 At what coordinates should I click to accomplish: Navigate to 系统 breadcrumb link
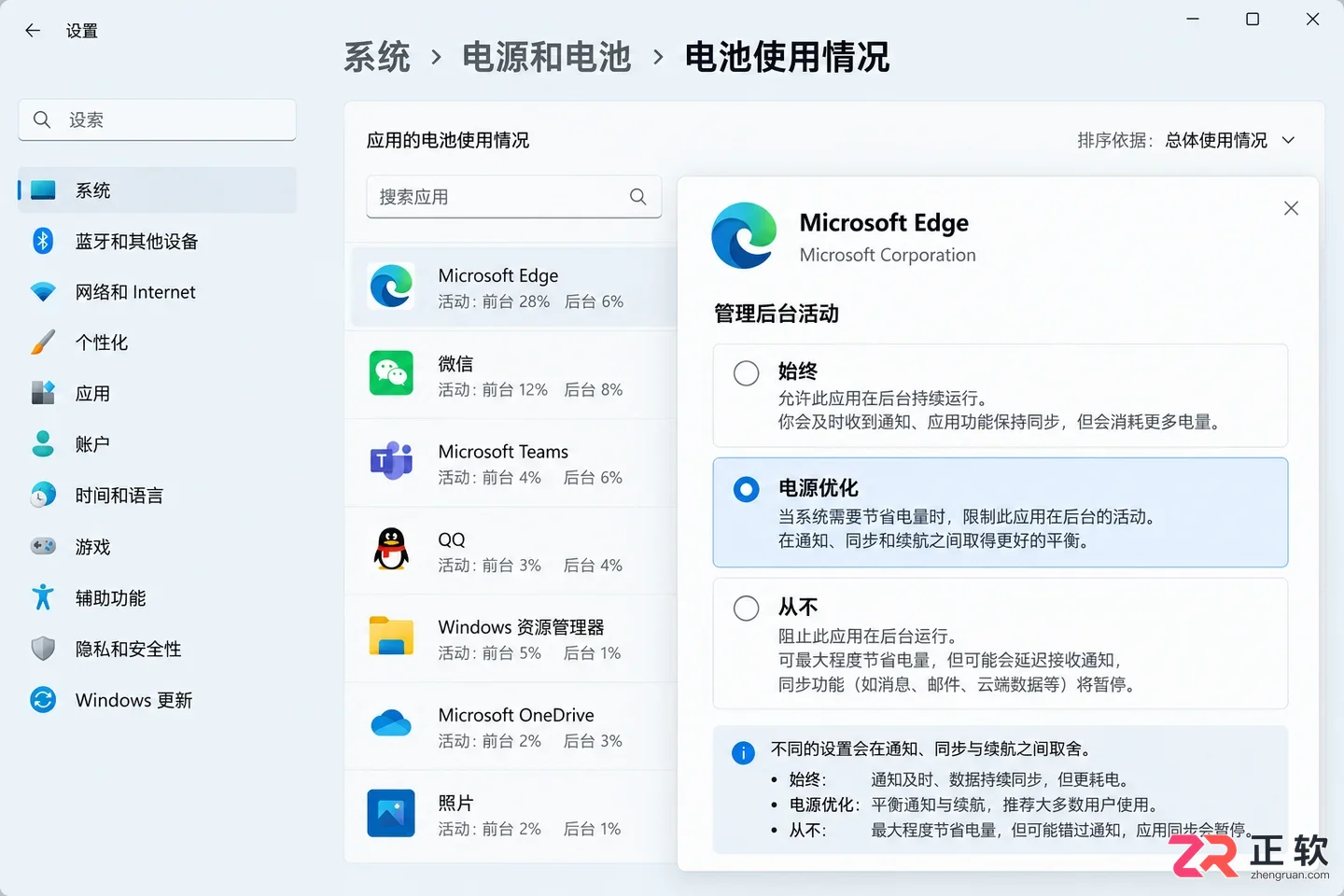[x=377, y=57]
